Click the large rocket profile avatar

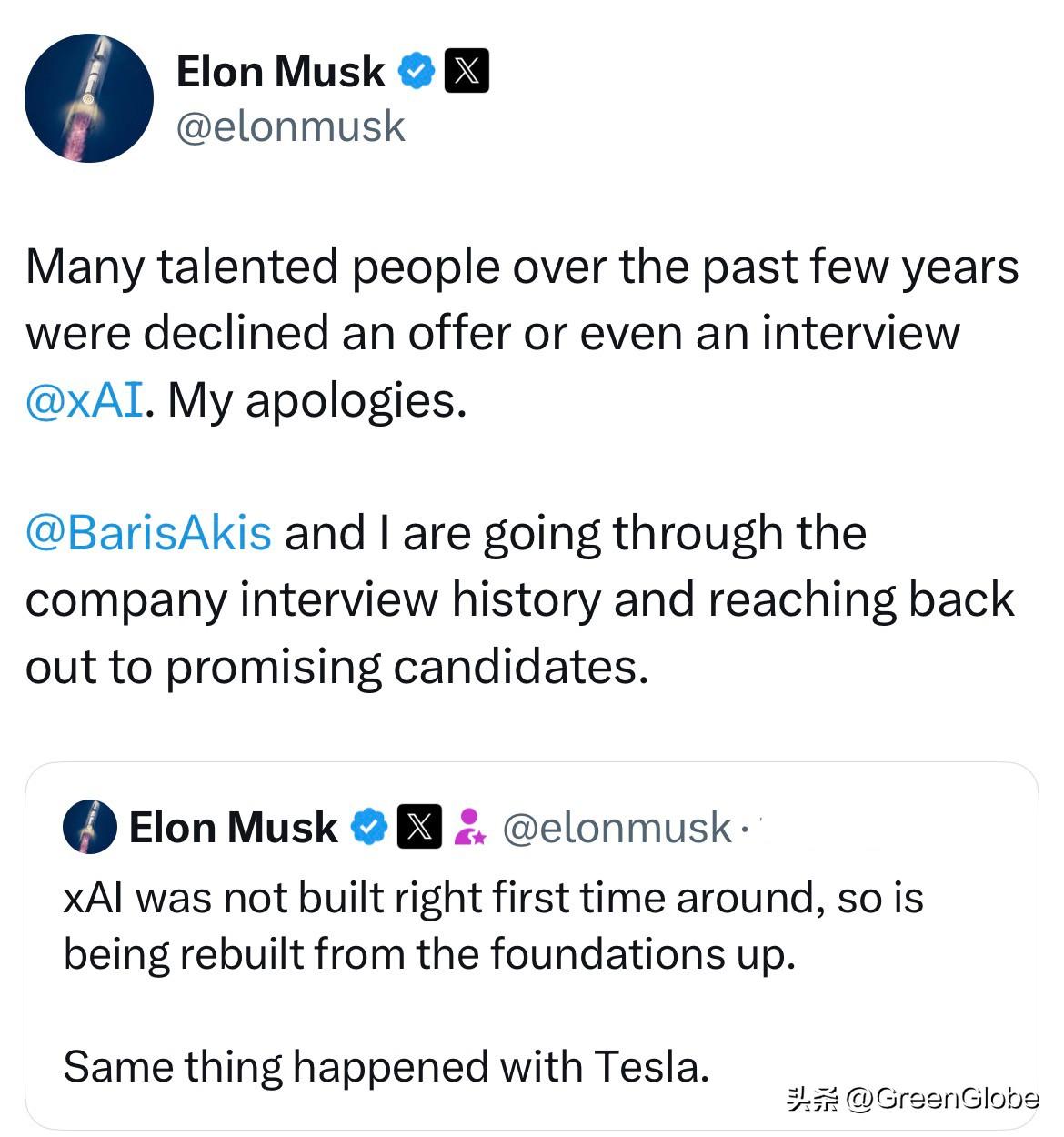pyautogui.click(x=89, y=98)
